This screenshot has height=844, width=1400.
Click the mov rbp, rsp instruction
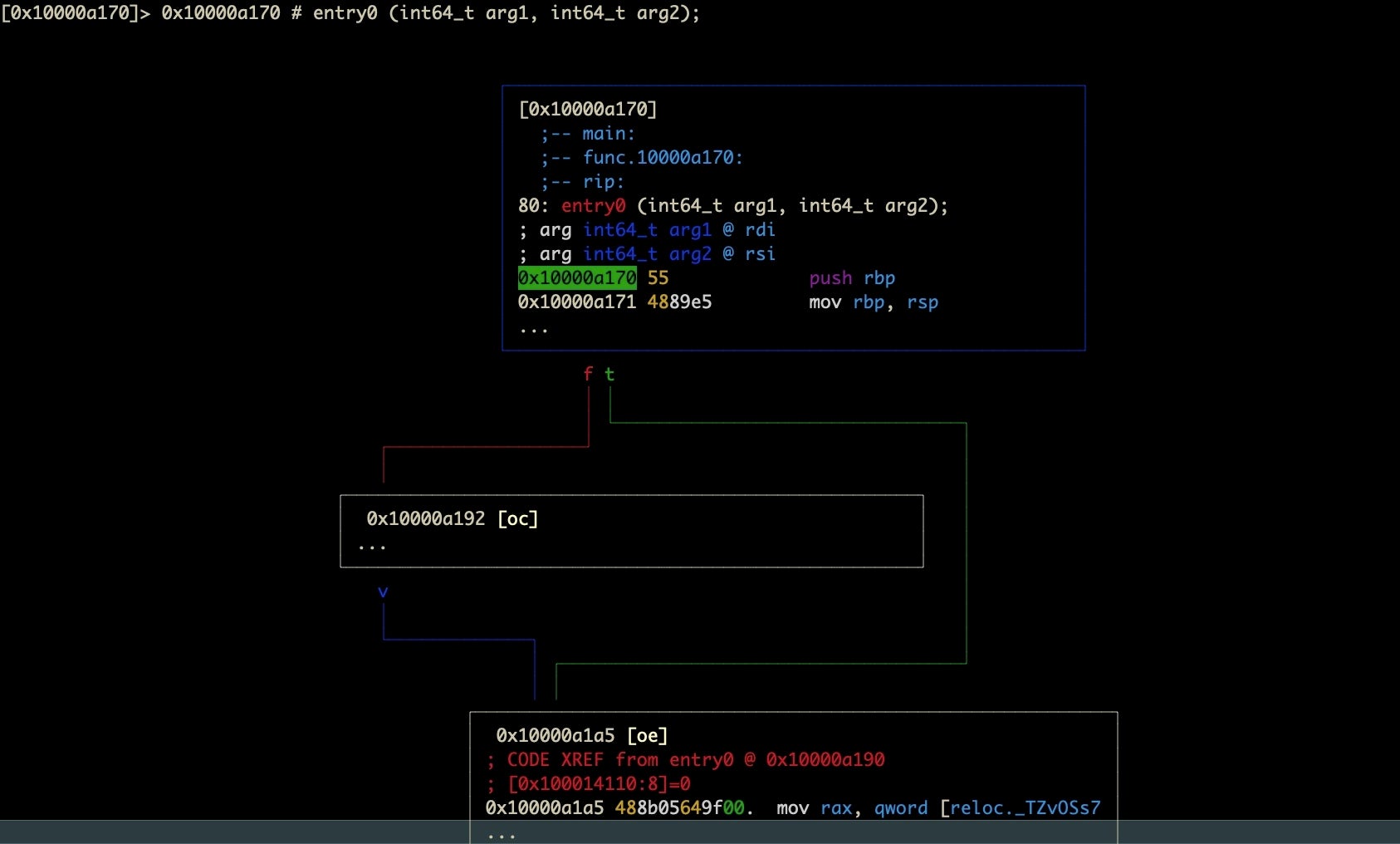(x=873, y=302)
